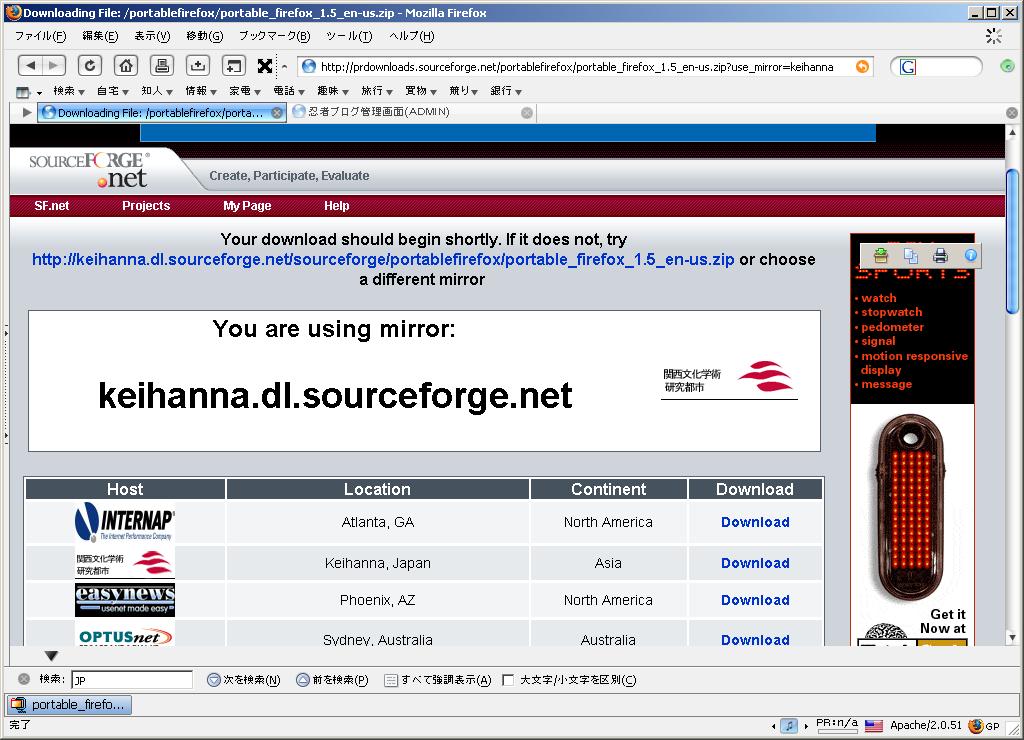This screenshot has width=1024, height=740.
Task: Click the INTERNAP host logo
Action: [124, 521]
